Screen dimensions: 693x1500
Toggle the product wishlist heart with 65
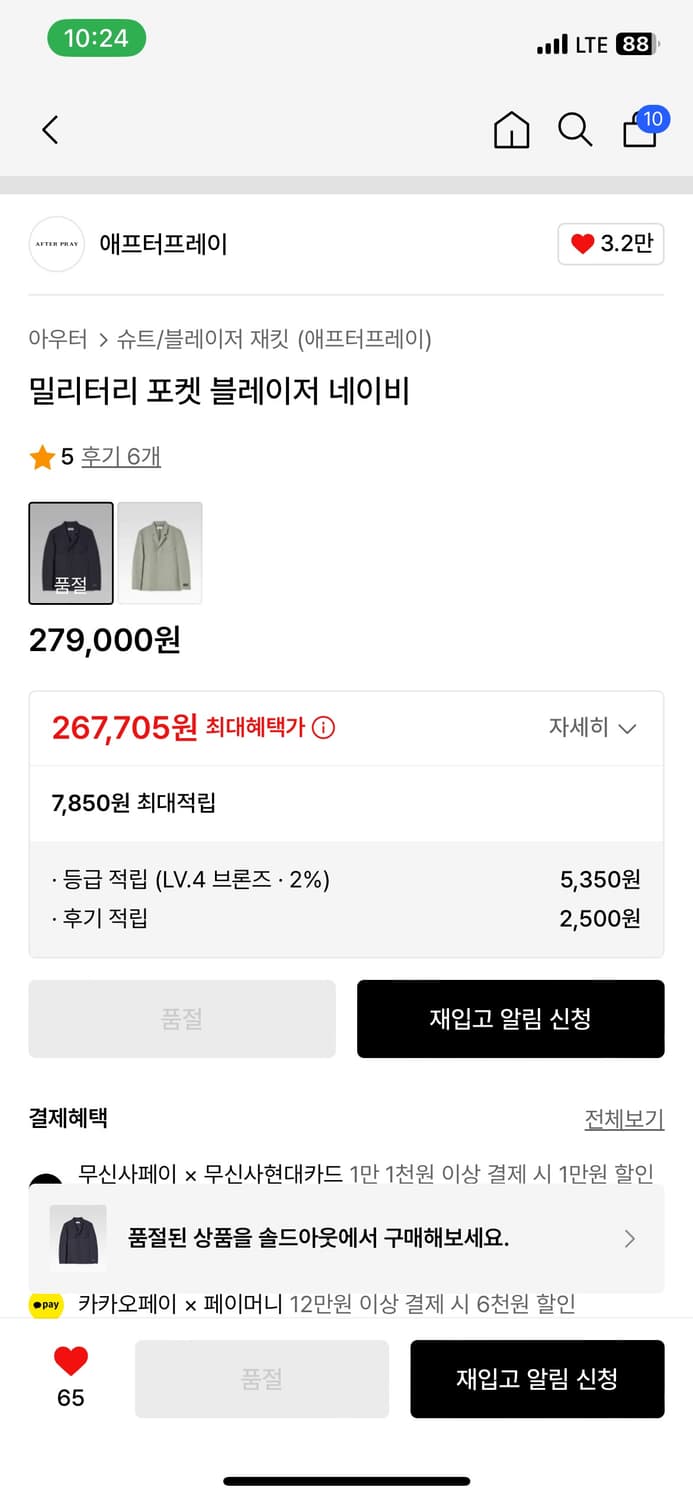[71, 1362]
